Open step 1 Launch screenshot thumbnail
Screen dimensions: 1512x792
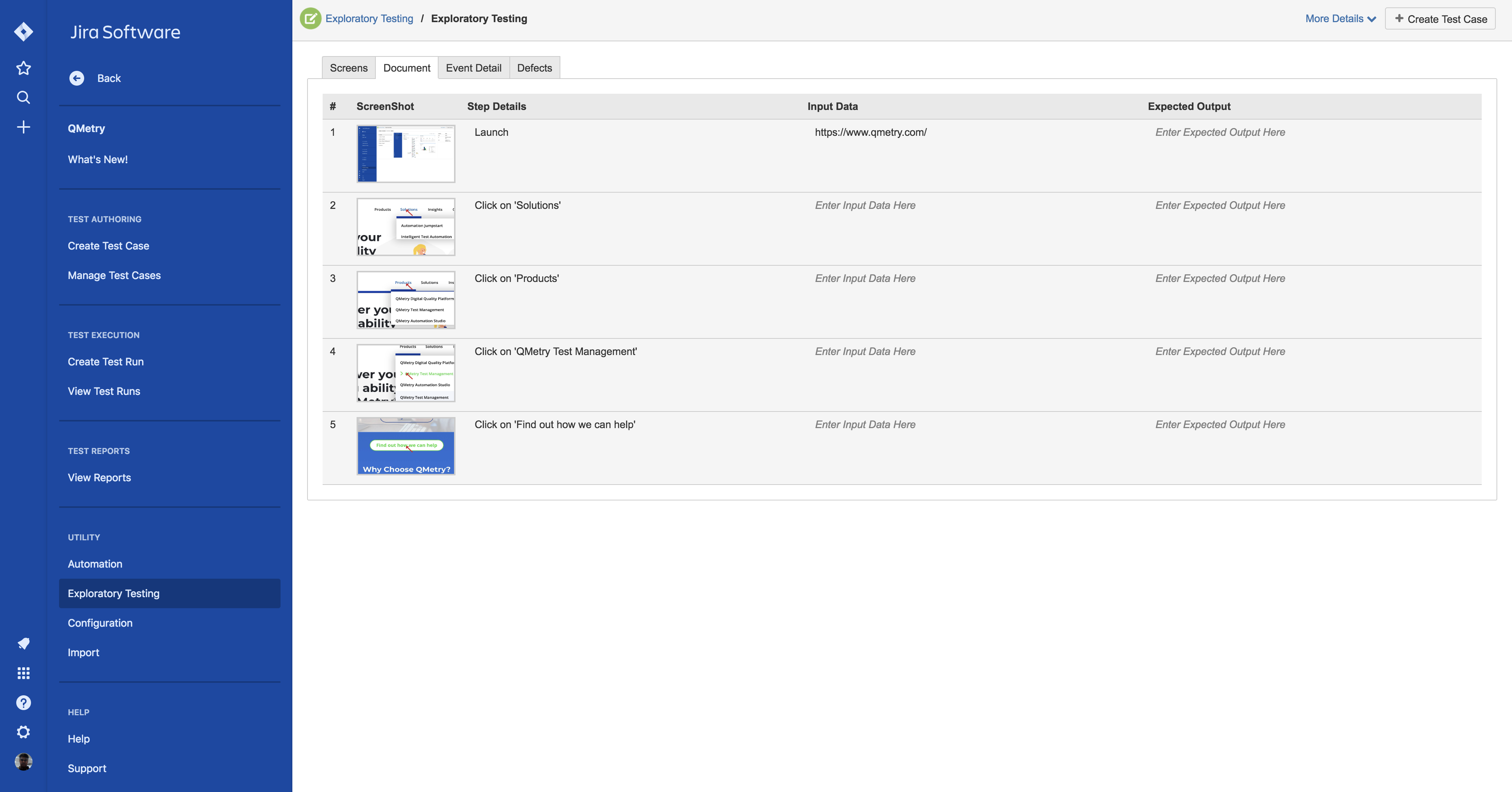[x=406, y=154]
